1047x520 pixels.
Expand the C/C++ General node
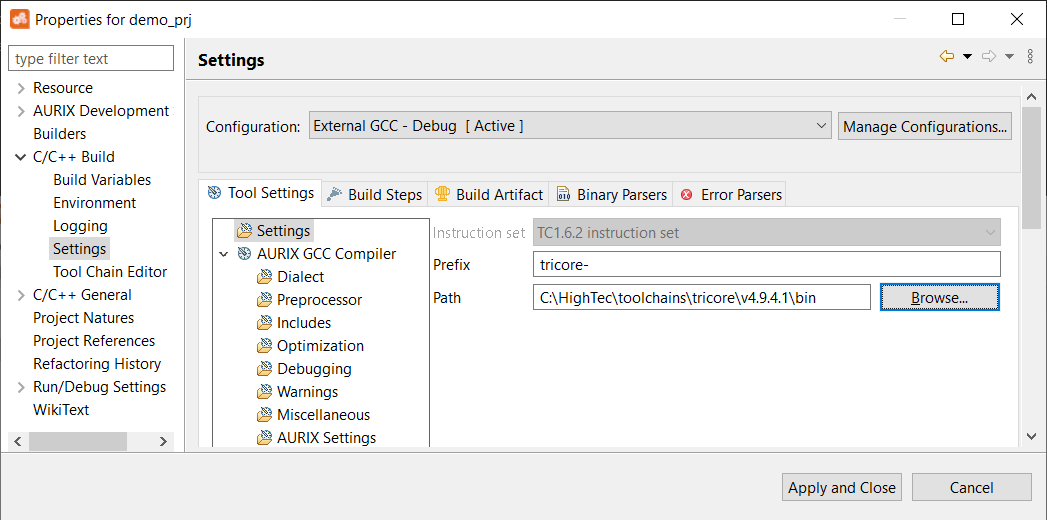point(21,295)
